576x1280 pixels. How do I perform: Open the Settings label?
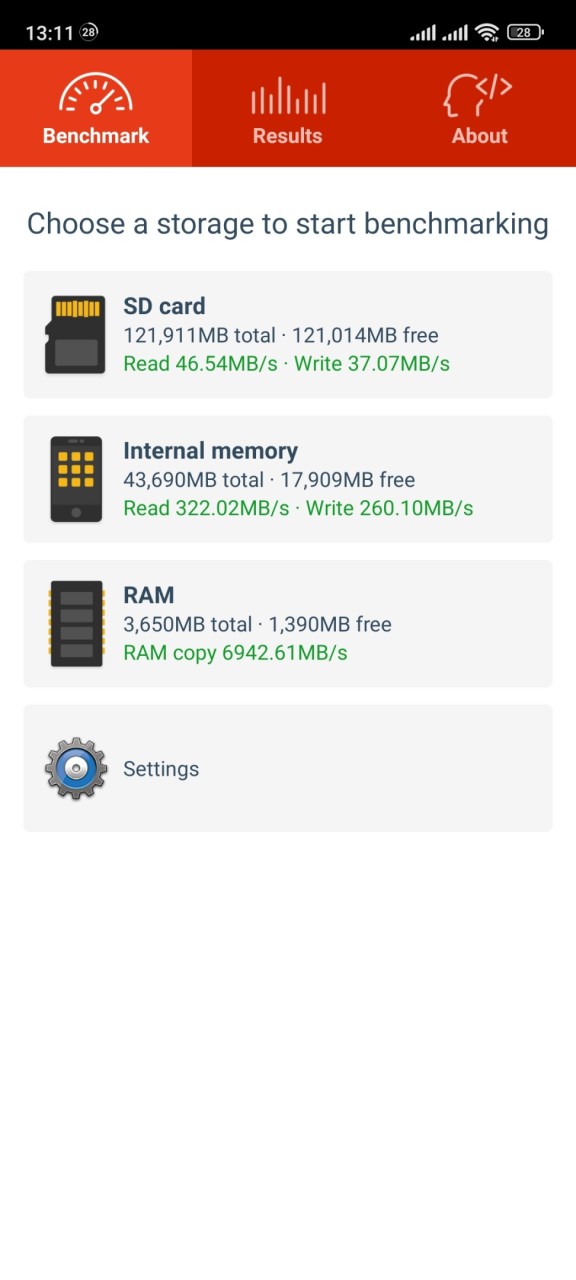pyautogui.click(x=161, y=769)
